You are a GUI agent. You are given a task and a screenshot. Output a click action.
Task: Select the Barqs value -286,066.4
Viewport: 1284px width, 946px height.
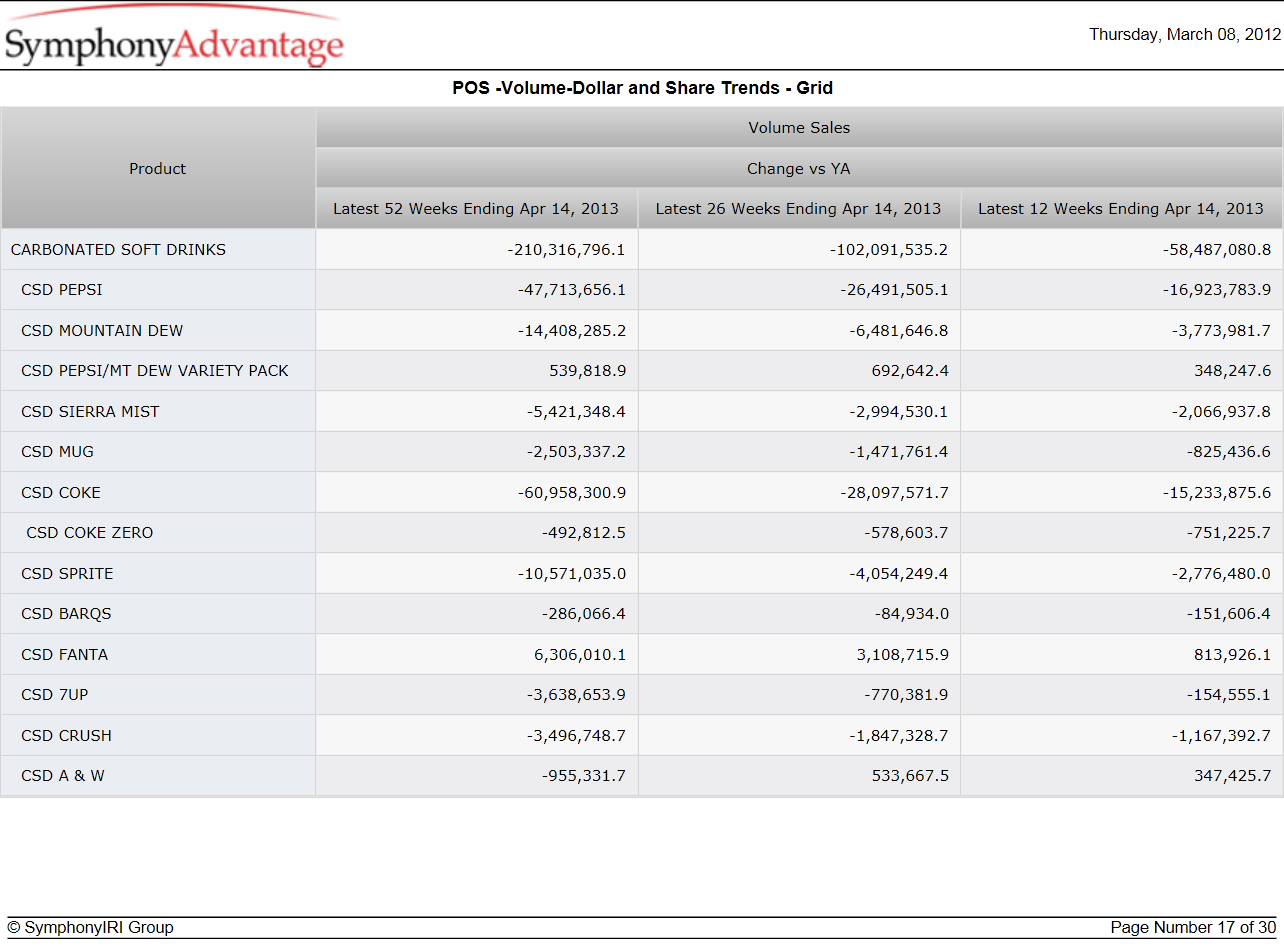[584, 614]
